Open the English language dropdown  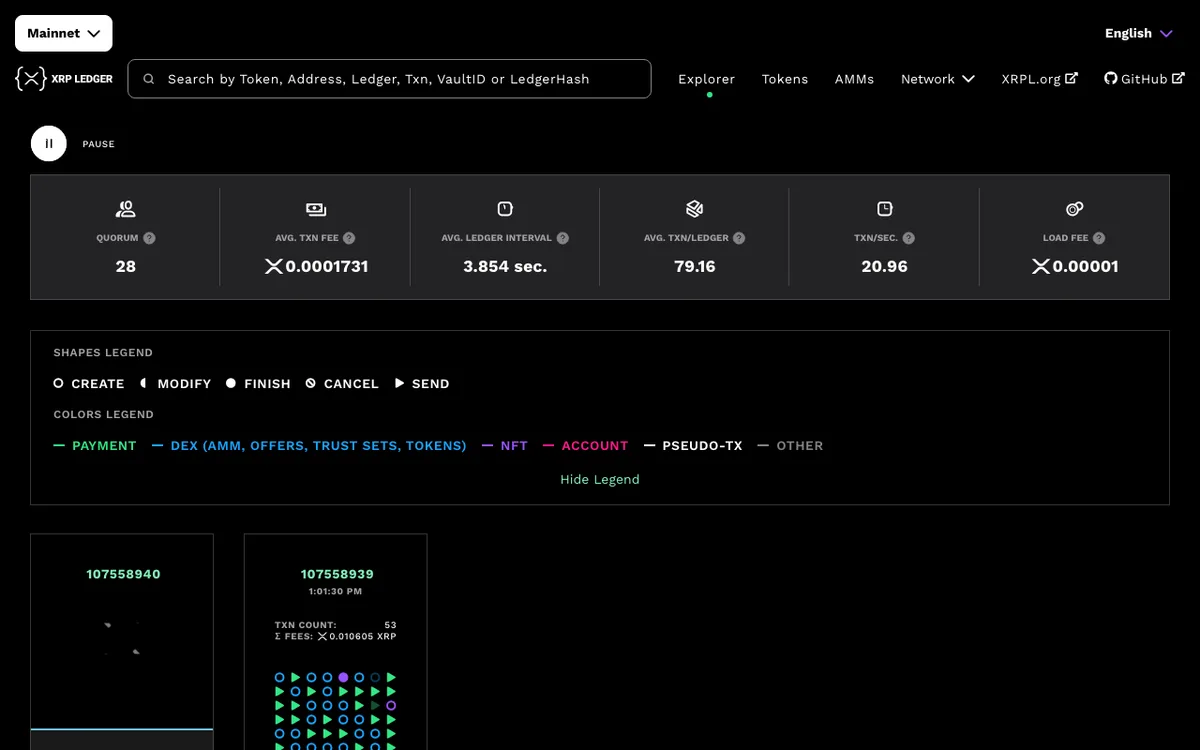pyautogui.click(x=1138, y=33)
